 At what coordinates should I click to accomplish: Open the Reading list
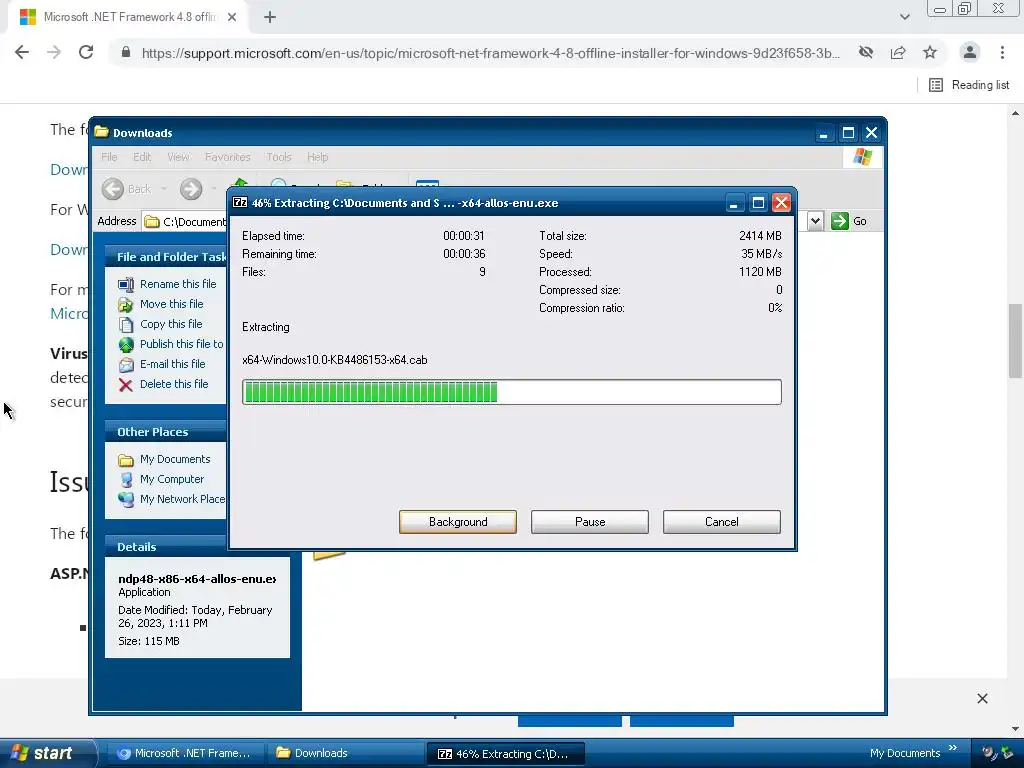click(969, 85)
